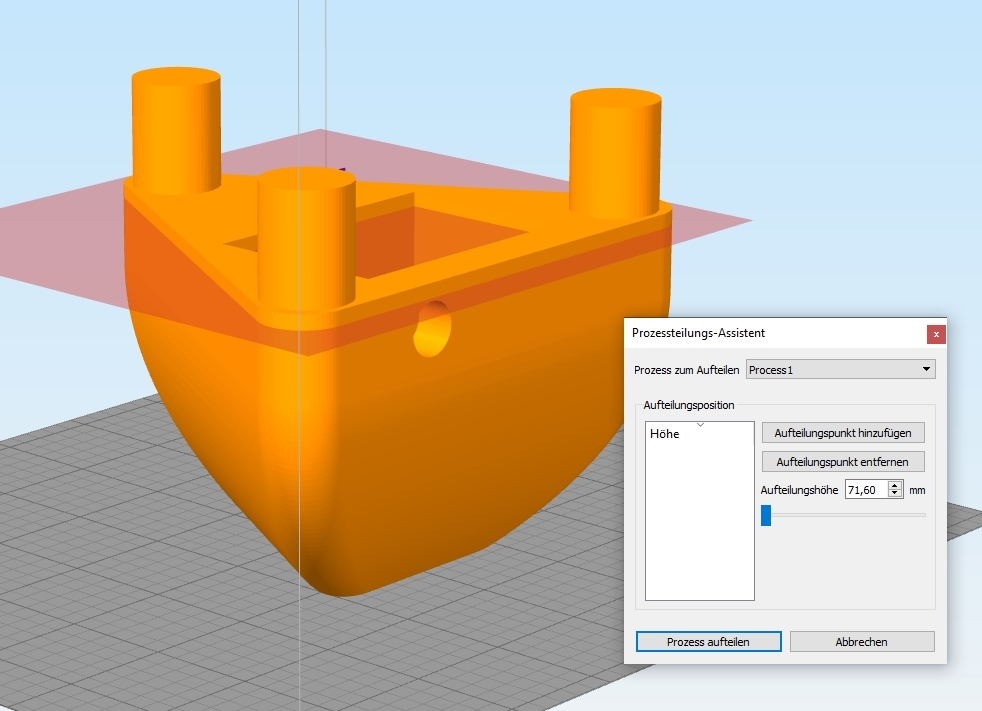The width and height of the screenshot is (982, 711).
Task: Open the 'Prozess zum Aufteilen' Process1 dropdown
Action: coord(840,370)
